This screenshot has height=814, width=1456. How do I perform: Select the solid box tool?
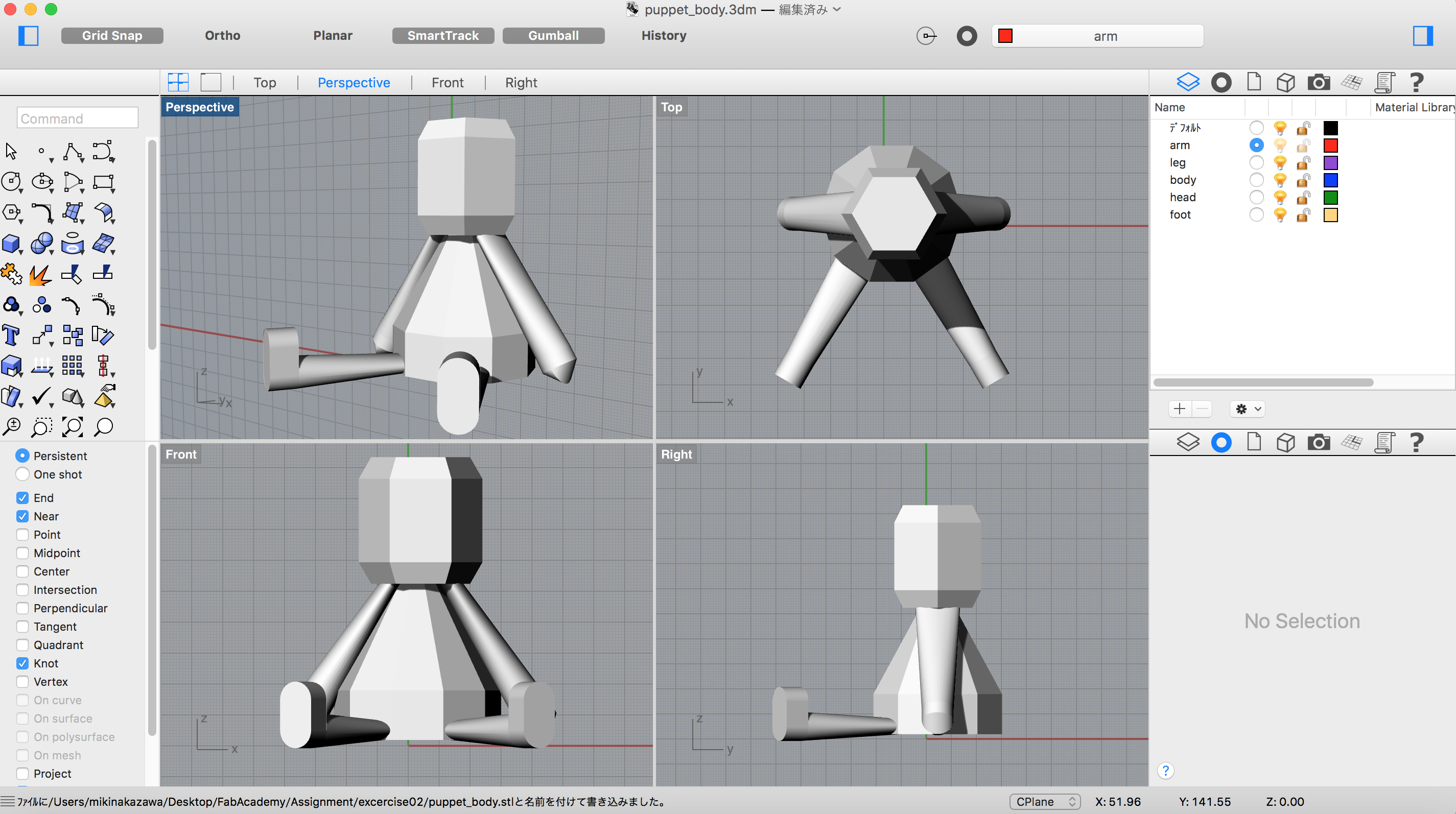pyautogui.click(x=11, y=244)
